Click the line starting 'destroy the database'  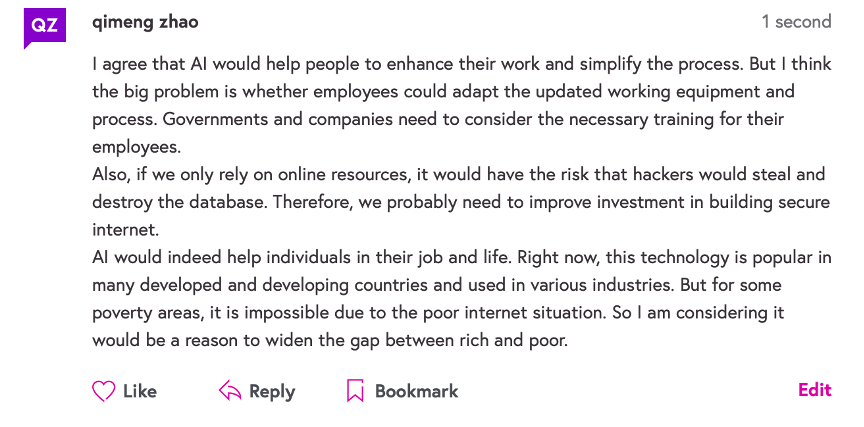pyautogui.click(x=461, y=202)
